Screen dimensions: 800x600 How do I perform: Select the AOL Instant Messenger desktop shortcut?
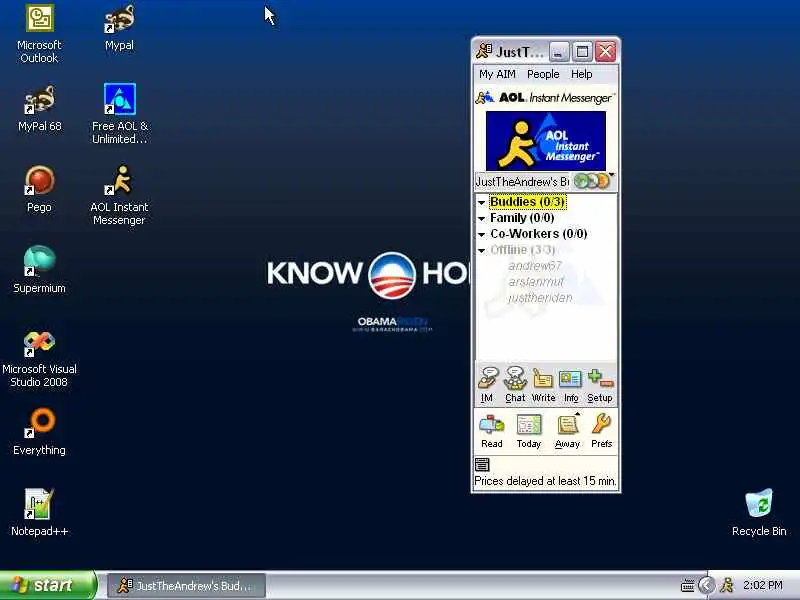(119, 195)
